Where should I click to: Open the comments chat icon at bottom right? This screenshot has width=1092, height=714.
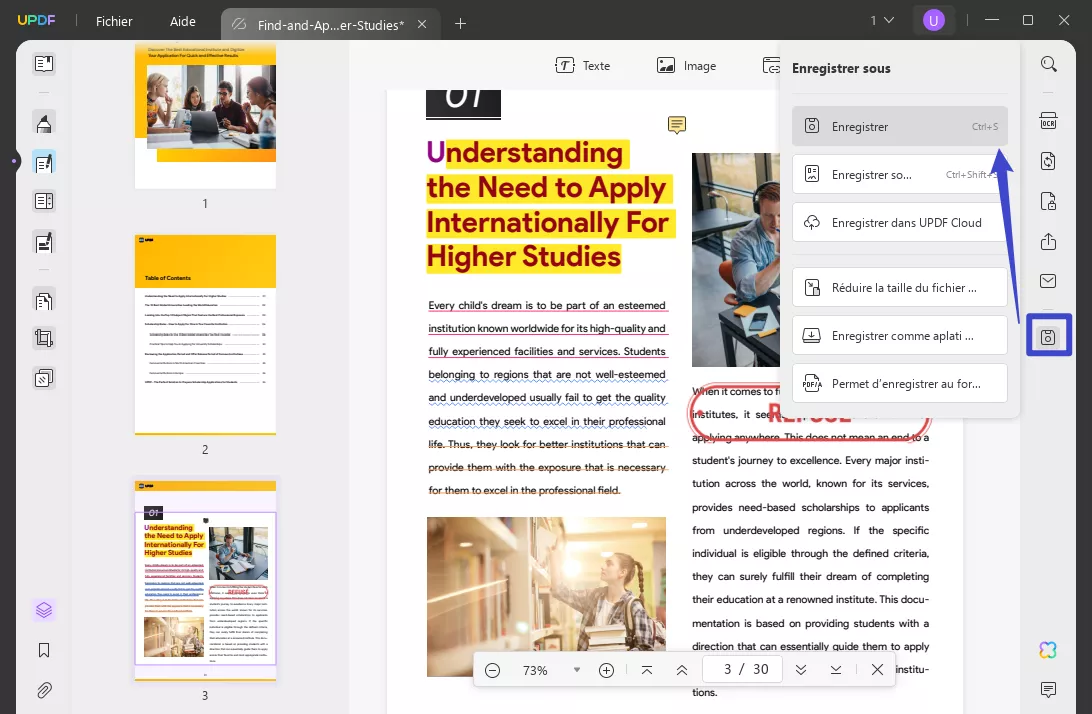tap(1048, 690)
